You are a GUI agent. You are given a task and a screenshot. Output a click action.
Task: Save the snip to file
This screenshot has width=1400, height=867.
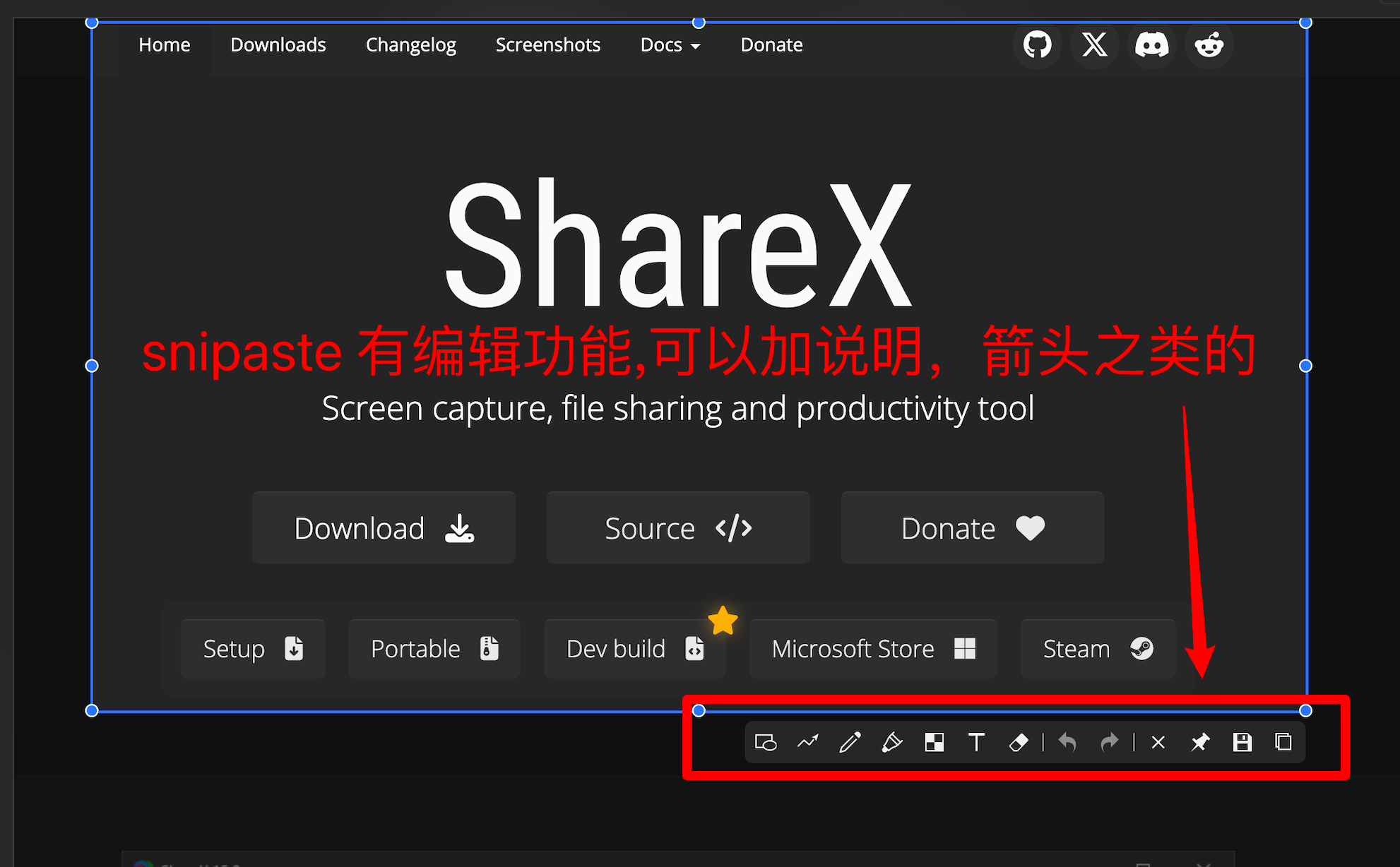tap(1242, 742)
